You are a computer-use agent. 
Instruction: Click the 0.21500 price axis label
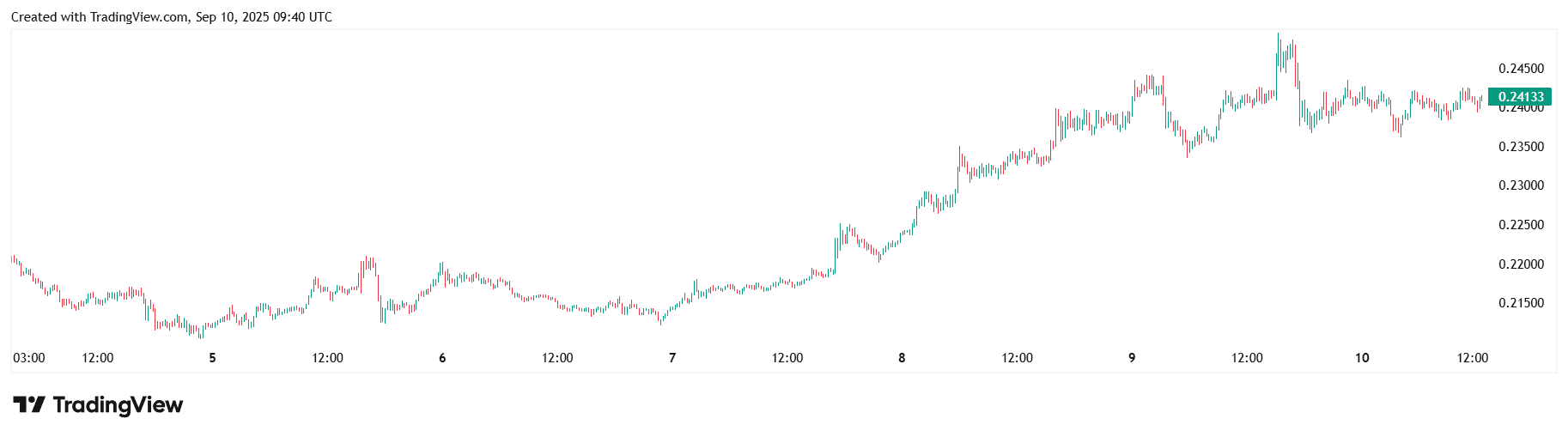click(1521, 303)
